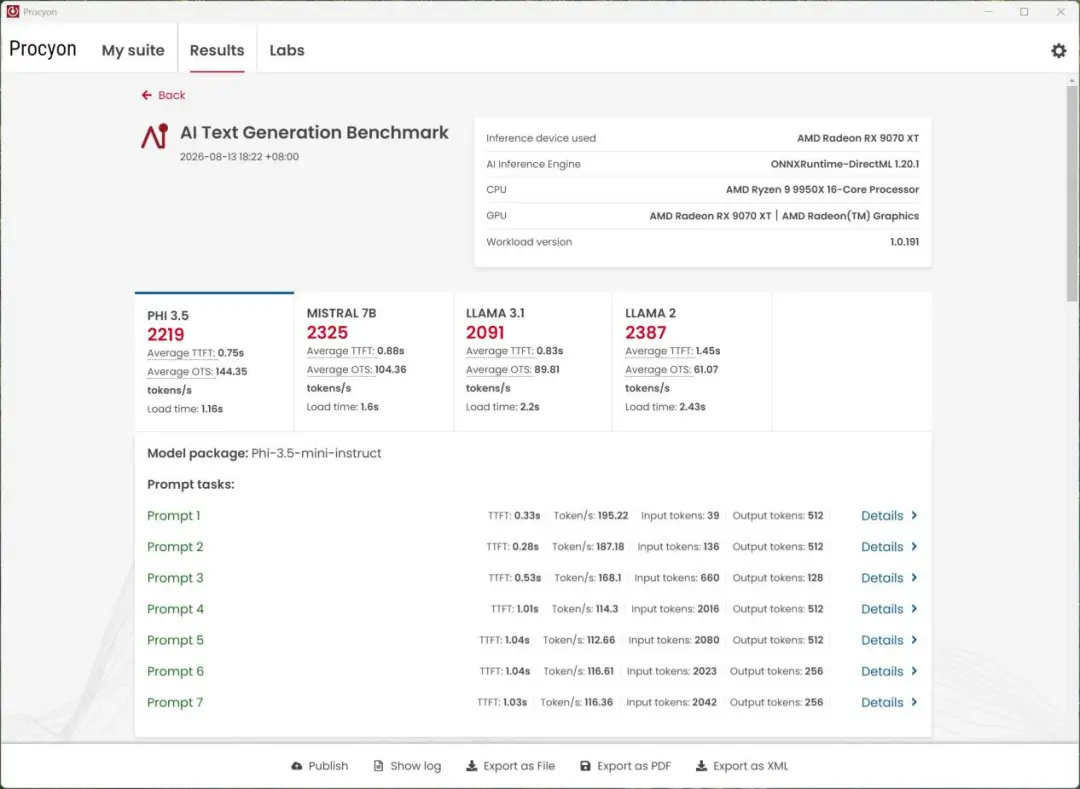1080x789 pixels.
Task: Expand Prompt 7 details chevron
Action: [x=914, y=702]
